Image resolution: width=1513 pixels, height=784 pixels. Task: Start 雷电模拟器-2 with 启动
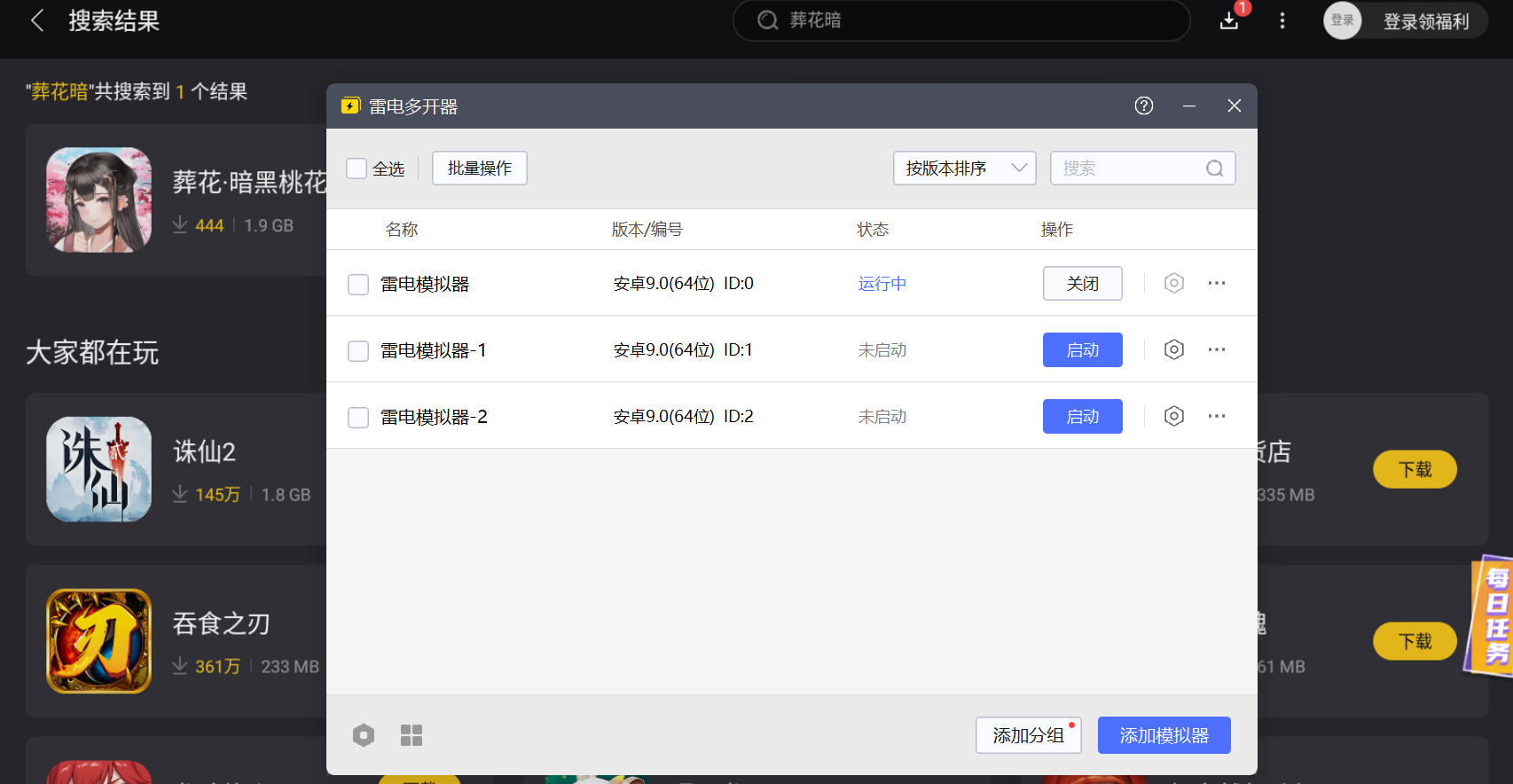coord(1083,416)
